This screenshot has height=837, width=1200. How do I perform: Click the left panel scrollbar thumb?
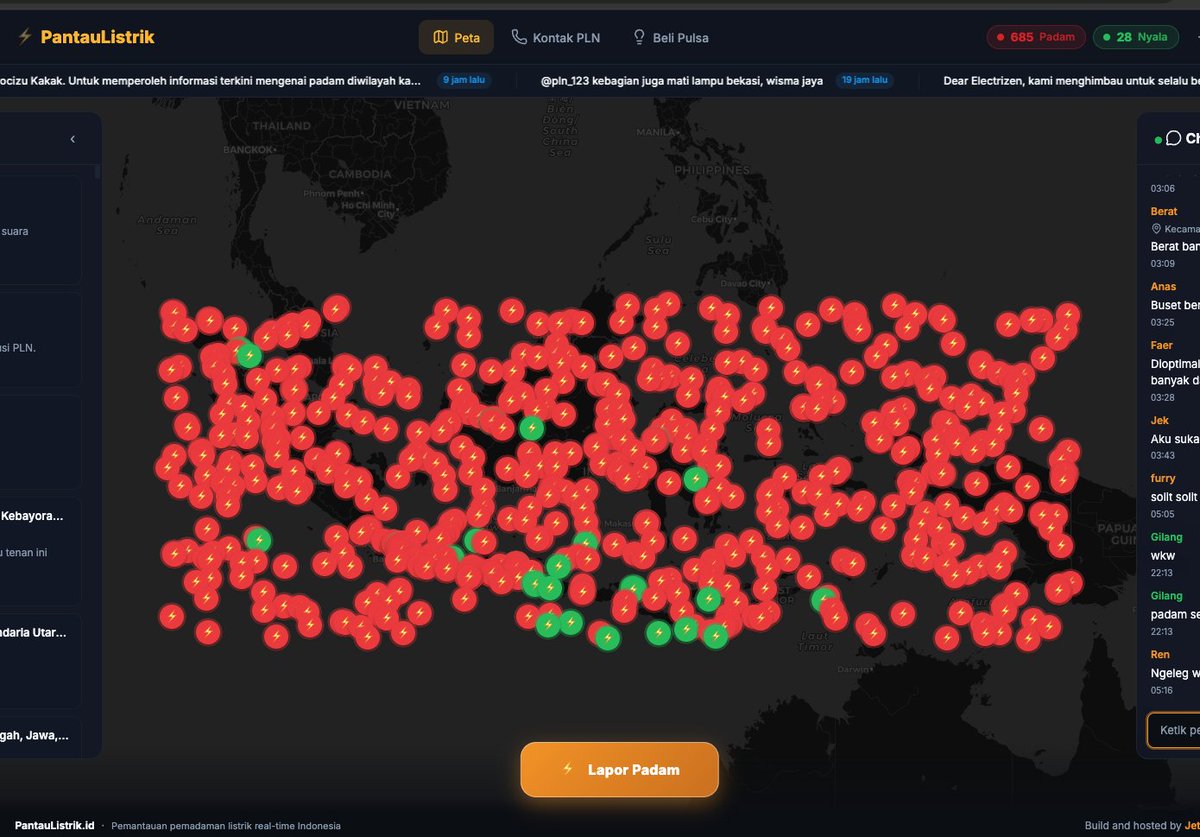tap(97, 172)
